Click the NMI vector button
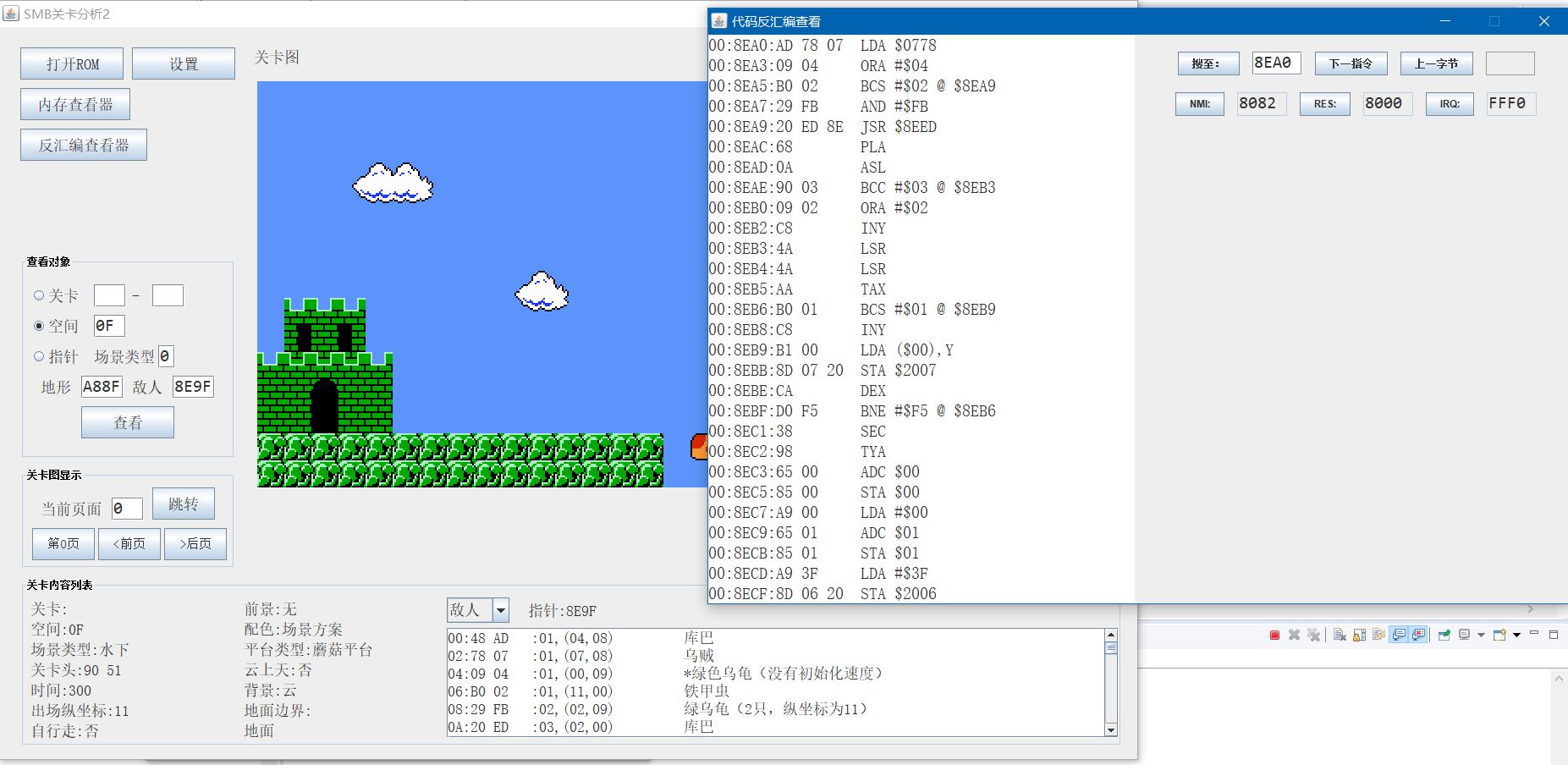 point(1200,104)
